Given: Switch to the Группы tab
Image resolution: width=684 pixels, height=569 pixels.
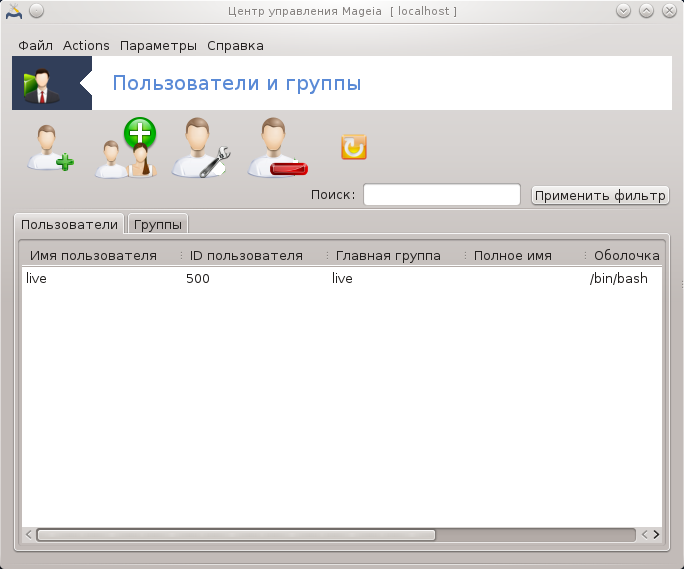Looking at the screenshot, I should point(157,224).
